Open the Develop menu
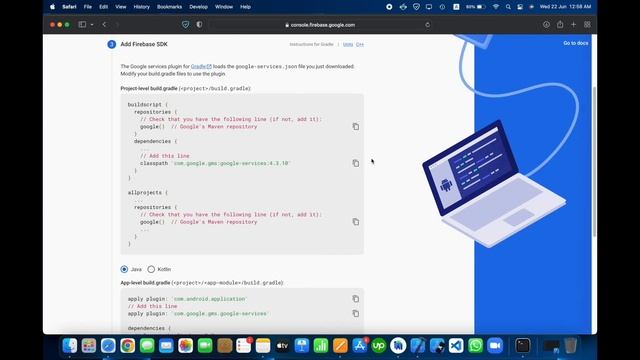 (x=198, y=7)
